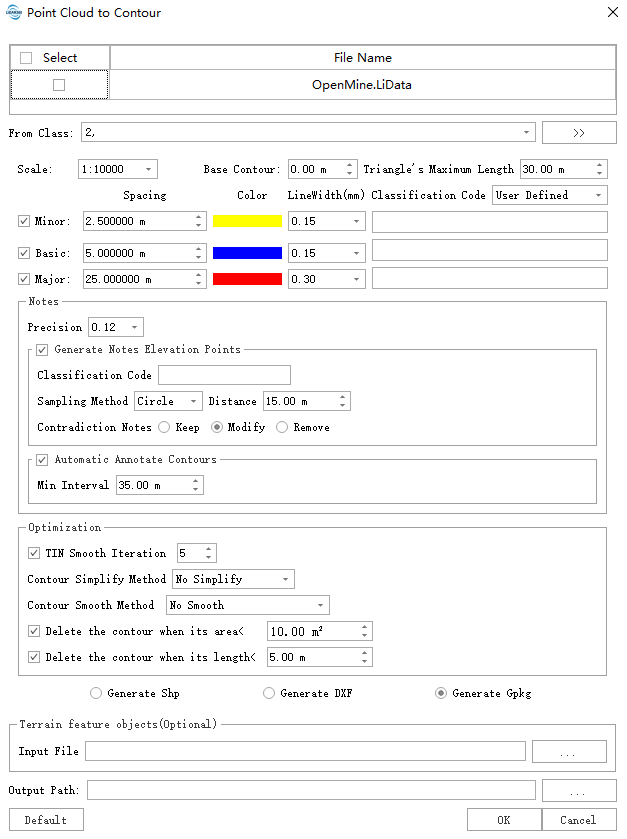Click the Default button

click(x=46, y=820)
